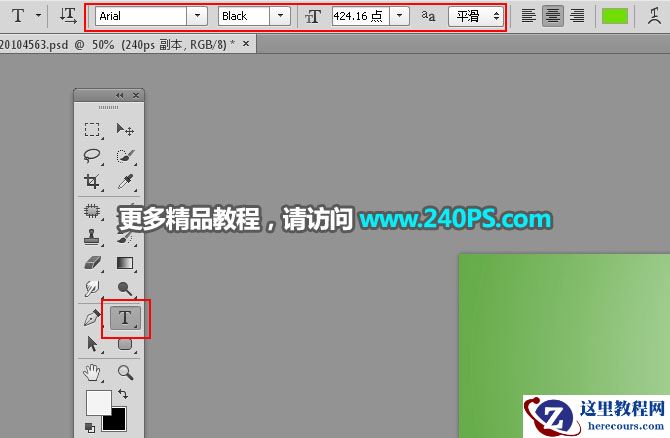Click the 424.16 点 font size field
The image size is (670, 438).
361,16
